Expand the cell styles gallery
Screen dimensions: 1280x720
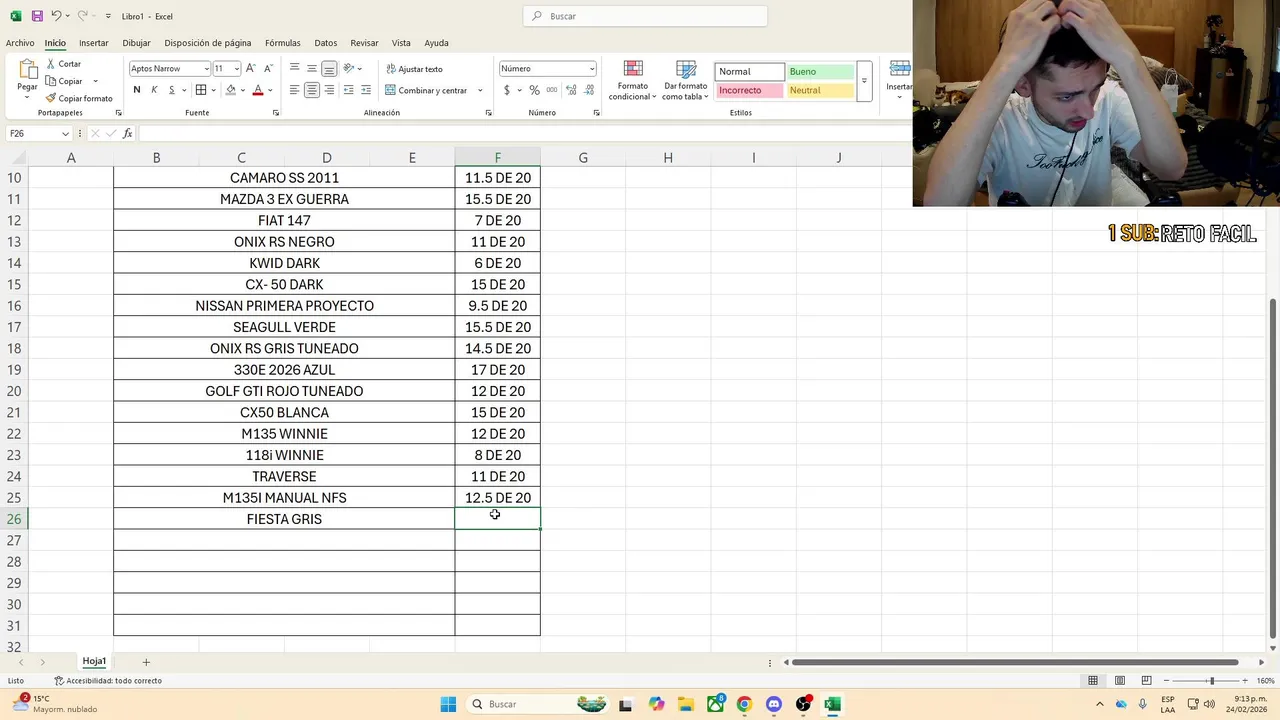tap(864, 81)
